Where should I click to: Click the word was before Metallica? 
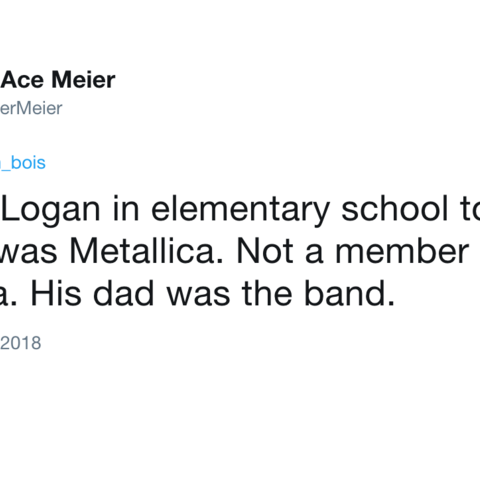(x=28, y=252)
